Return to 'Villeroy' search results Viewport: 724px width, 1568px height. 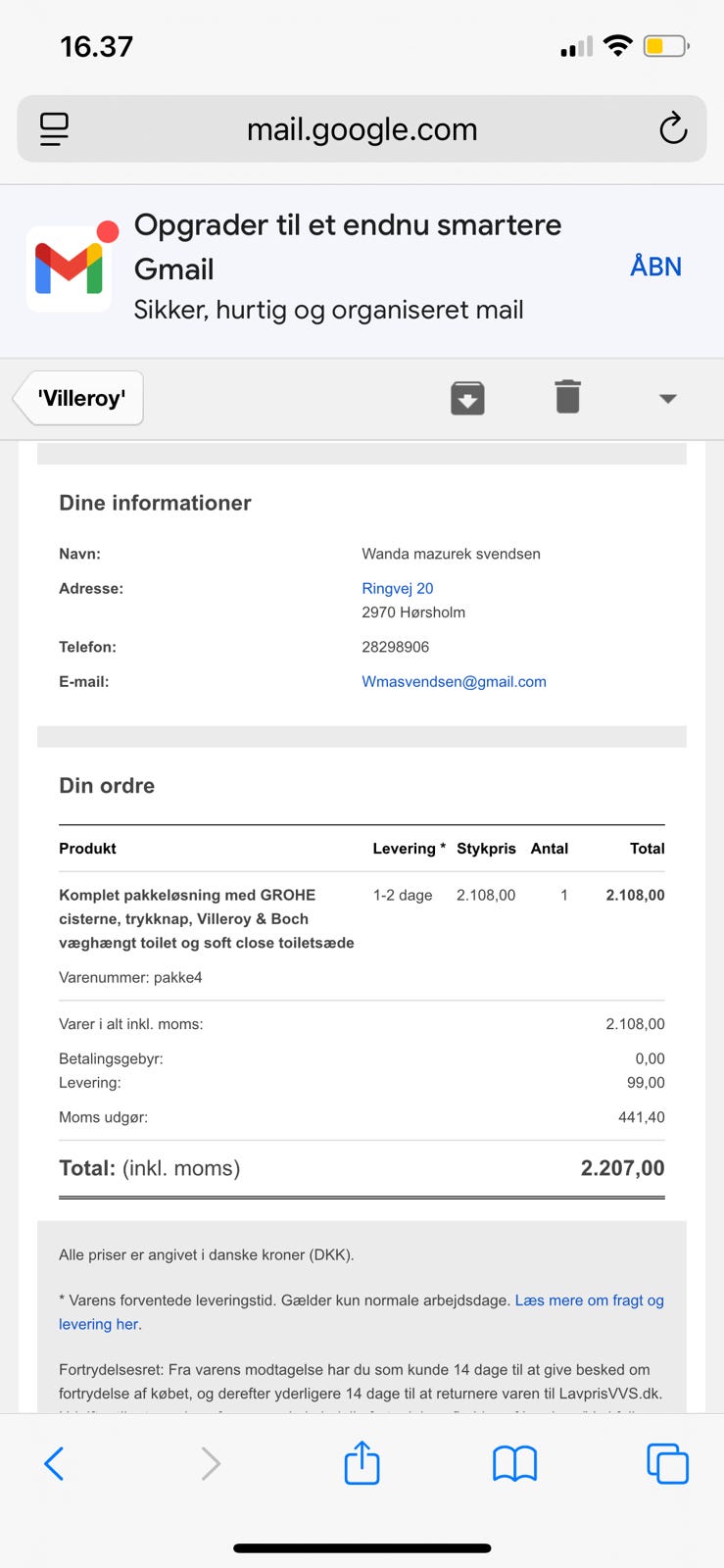point(82,398)
